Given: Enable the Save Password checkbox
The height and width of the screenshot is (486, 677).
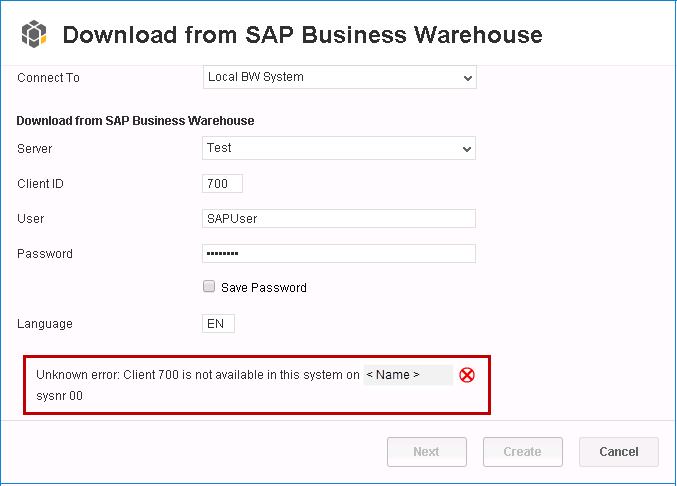Looking at the screenshot, I should (x=209, y=287).
